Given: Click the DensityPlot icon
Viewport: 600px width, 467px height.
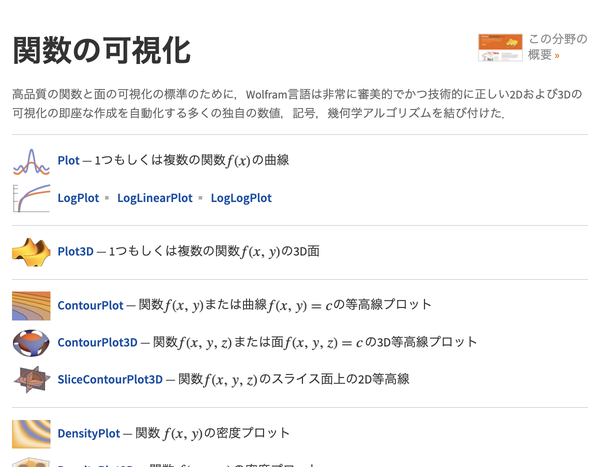Looking at the screenshot, I should (31, 434).
